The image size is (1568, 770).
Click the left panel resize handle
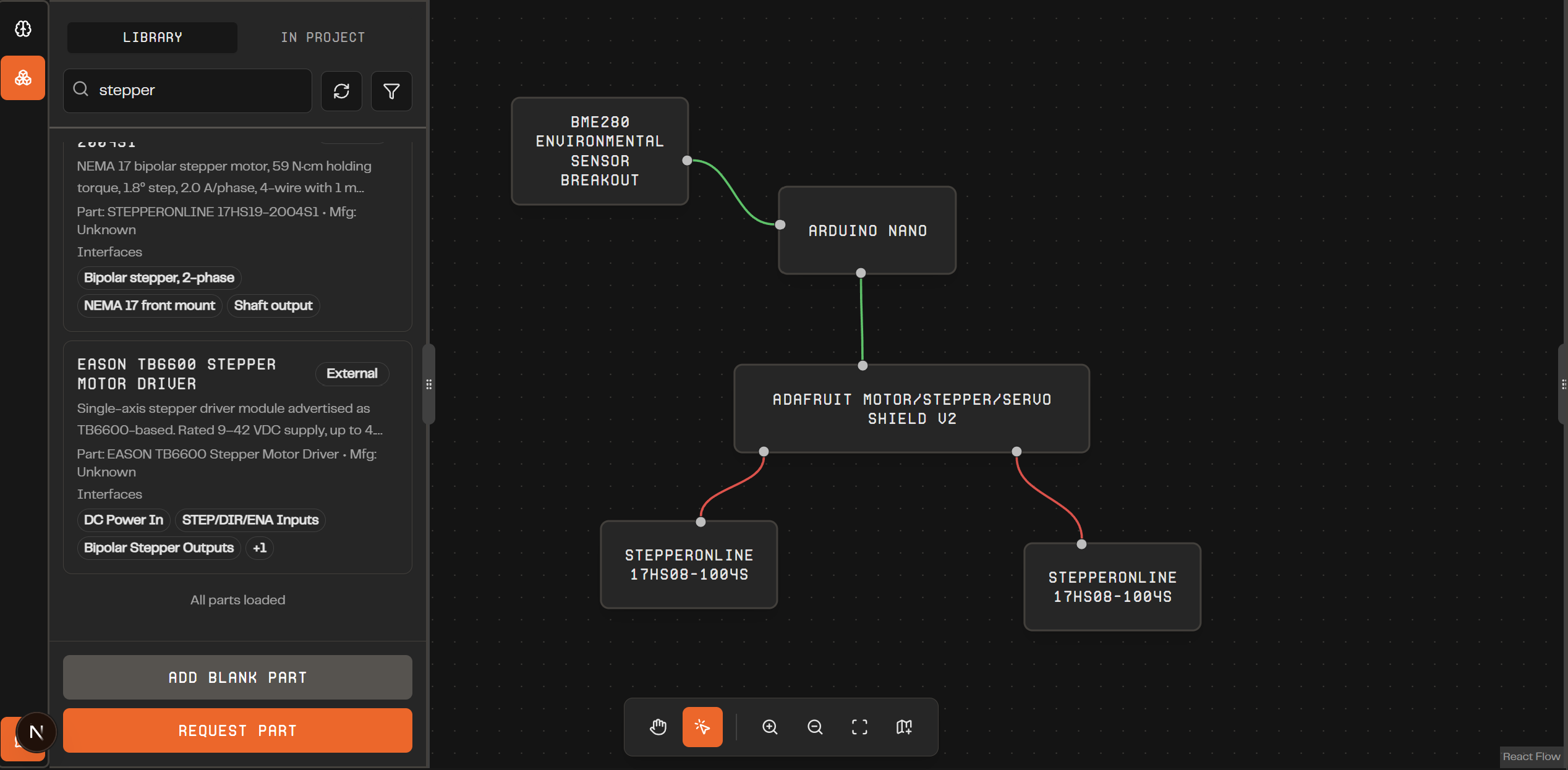tap(428, 384)
